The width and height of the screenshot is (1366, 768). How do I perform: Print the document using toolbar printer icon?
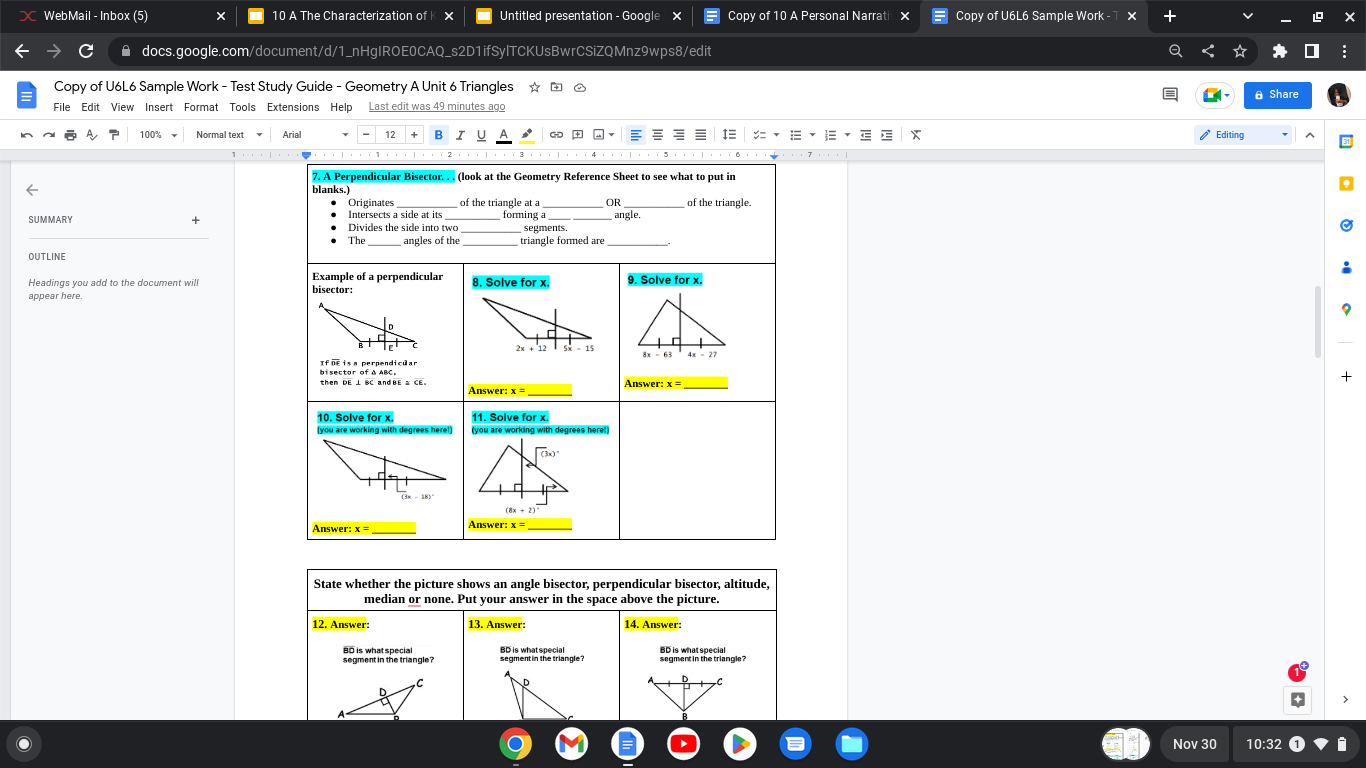click(x=70, y=135)
